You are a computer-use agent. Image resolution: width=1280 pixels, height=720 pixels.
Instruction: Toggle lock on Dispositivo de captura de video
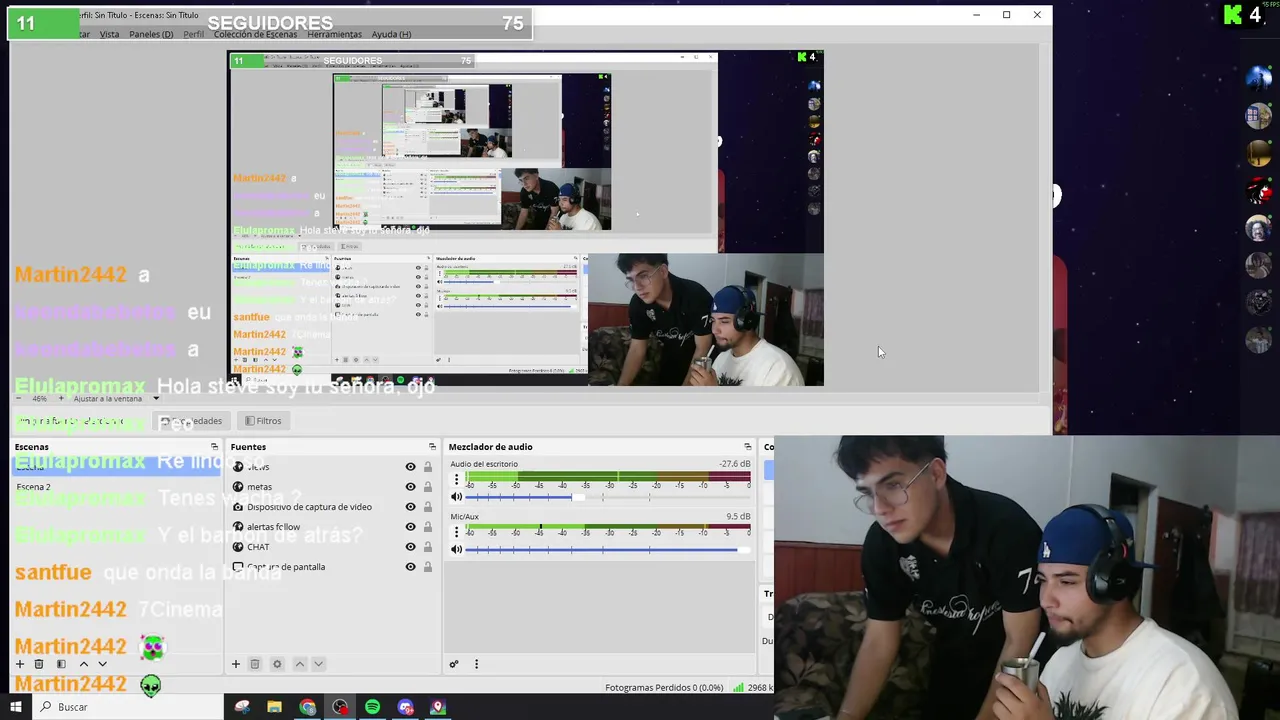pyautogui.click(x=428, y=507)
